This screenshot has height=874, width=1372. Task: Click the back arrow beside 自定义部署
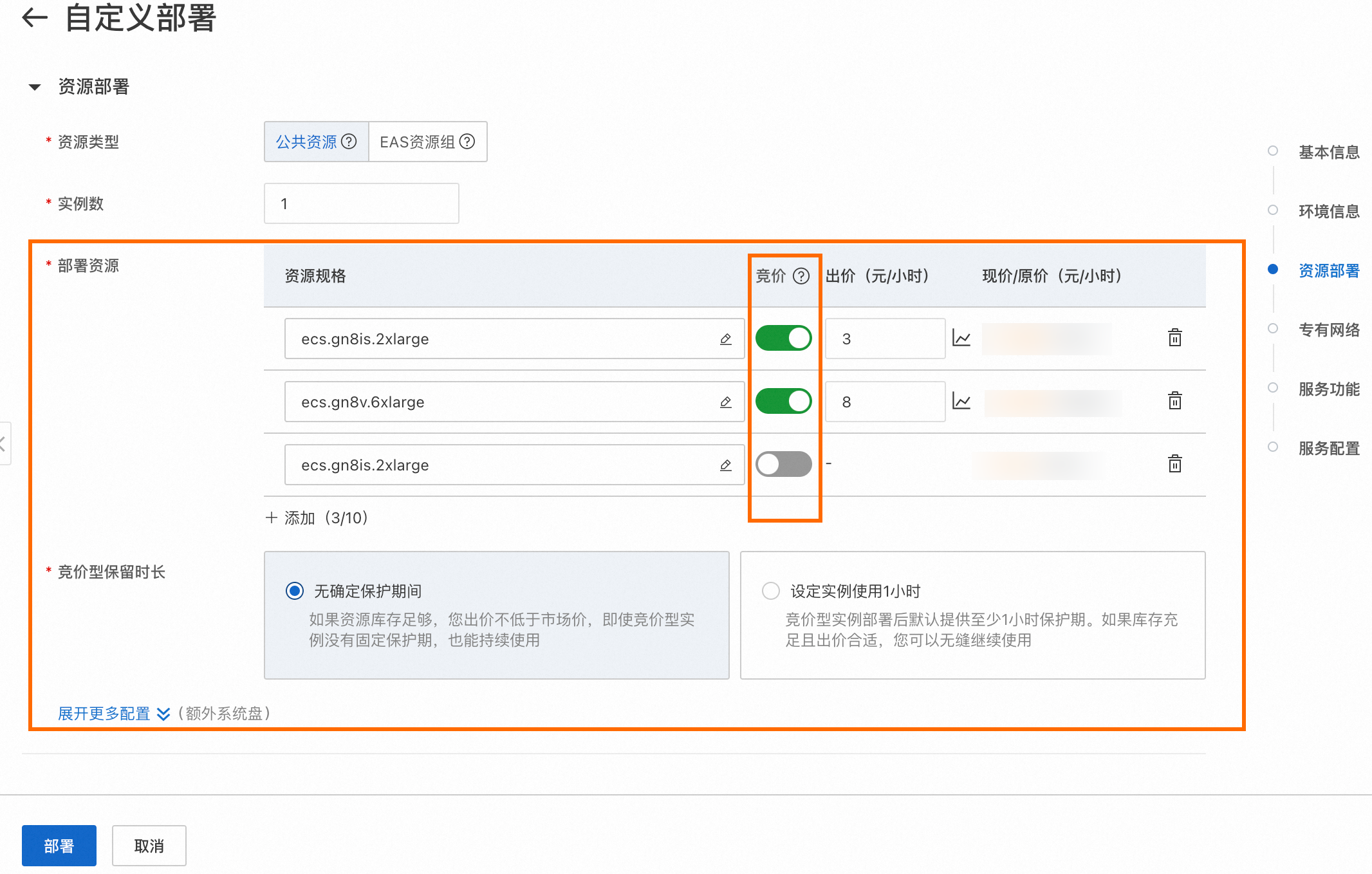(x=35, y=17)
